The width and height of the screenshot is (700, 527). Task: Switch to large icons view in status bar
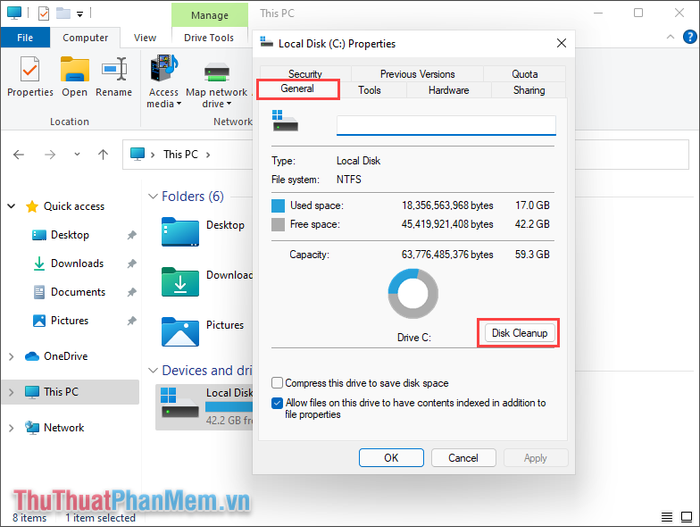686,517
